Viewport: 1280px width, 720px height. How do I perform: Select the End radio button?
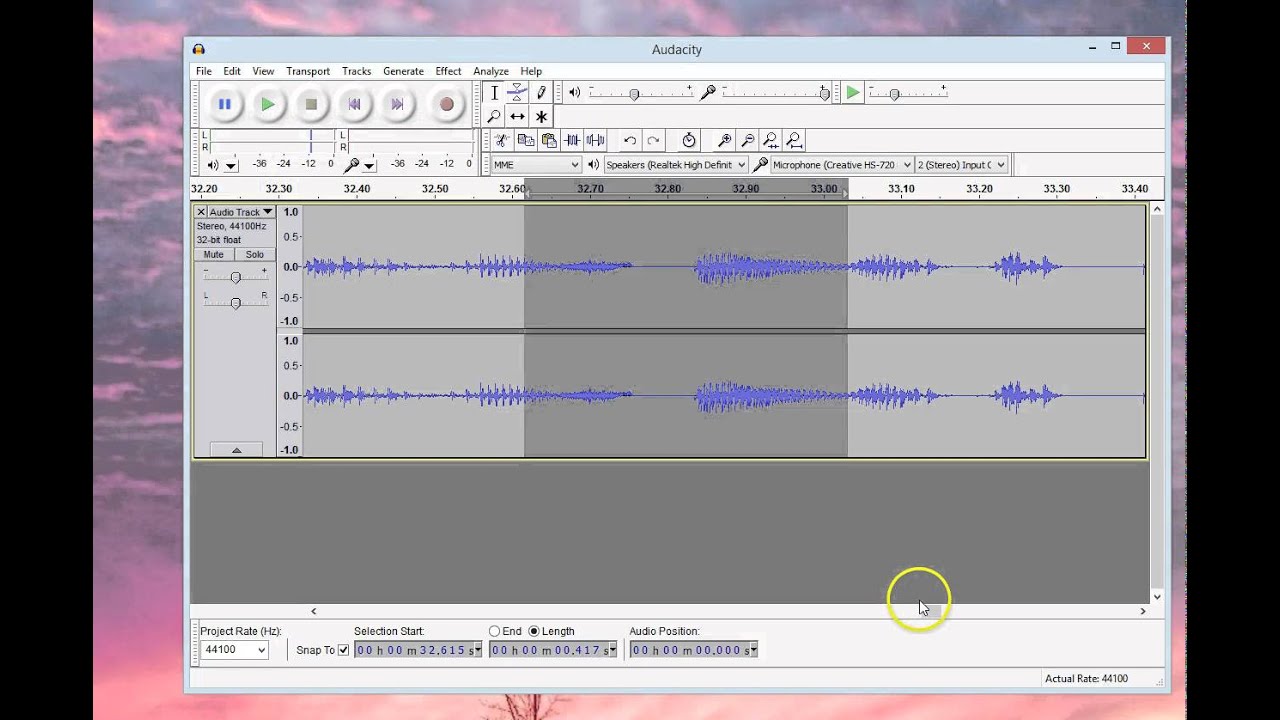[x=494, y=631]
